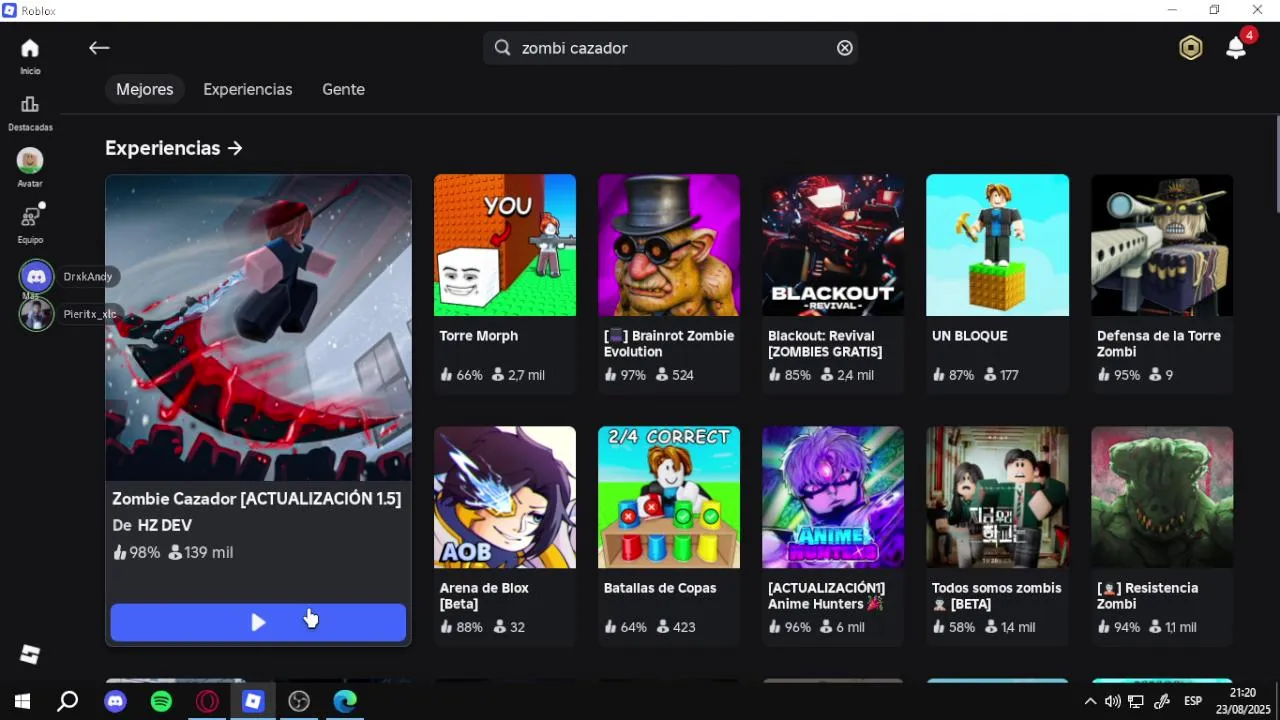This screenshot has height=720, width=1280.
Task: Play Zombie Cazador with blue play button
Action: [x=258, y=622]
